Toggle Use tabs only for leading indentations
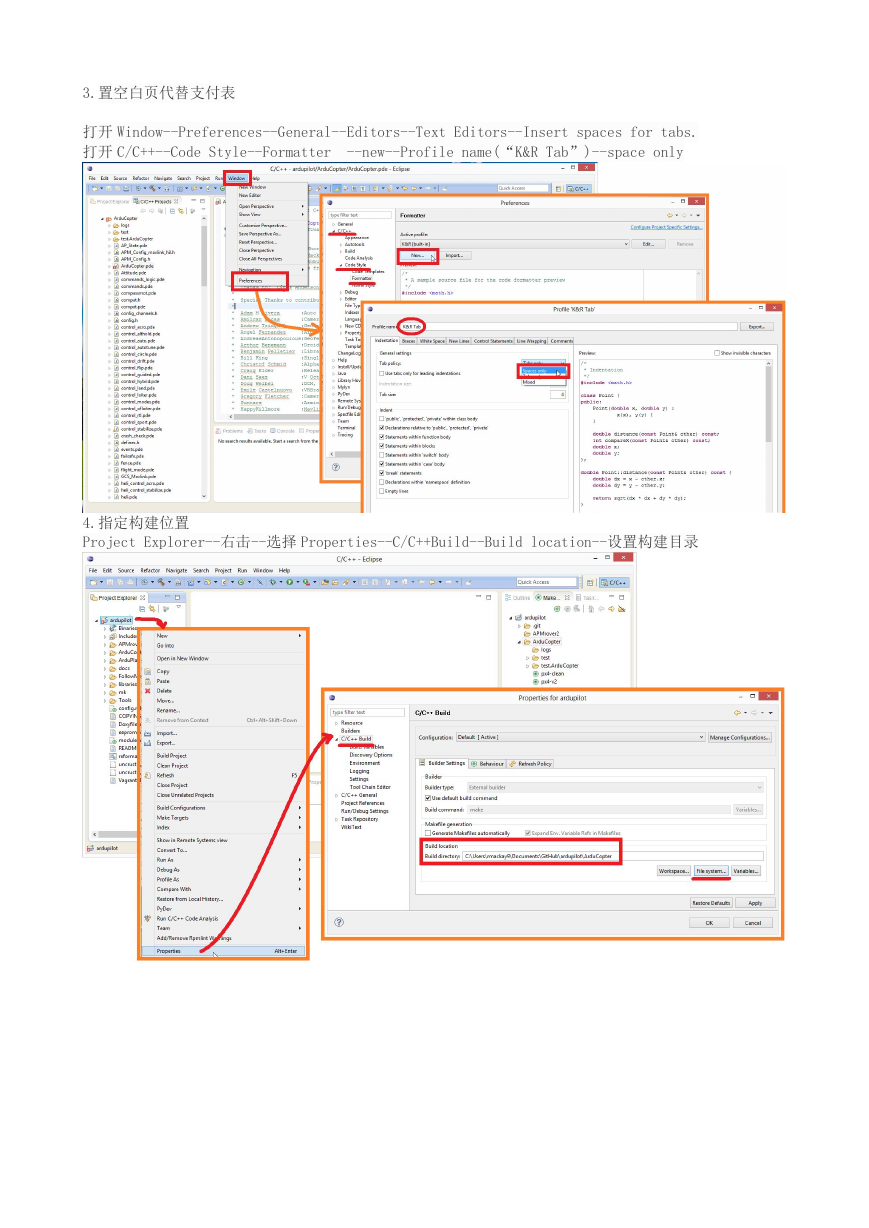The width and height of the screenshot is (869, 1228). pyautogui.click(x=382, y=373)
